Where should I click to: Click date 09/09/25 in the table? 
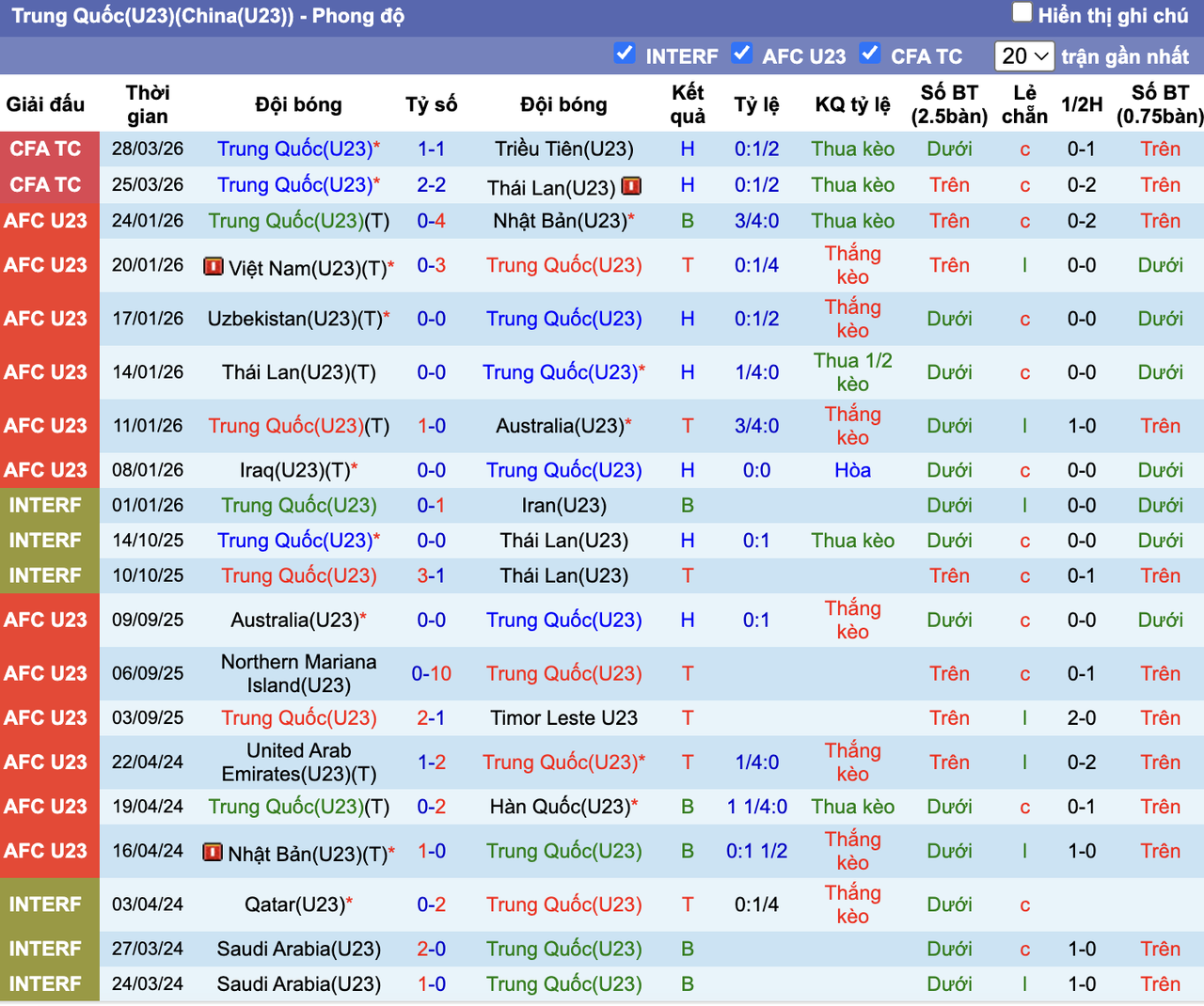[x=148, y=621]
